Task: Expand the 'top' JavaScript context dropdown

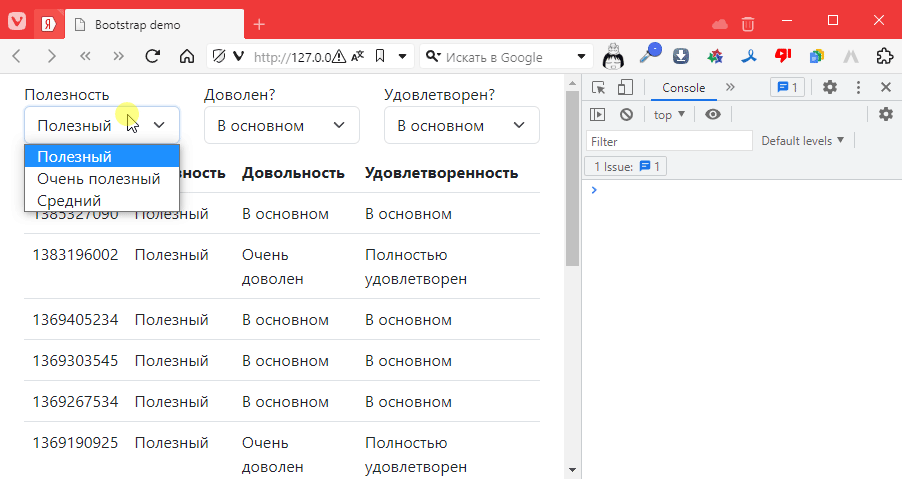Action: [x=669, y=115]
